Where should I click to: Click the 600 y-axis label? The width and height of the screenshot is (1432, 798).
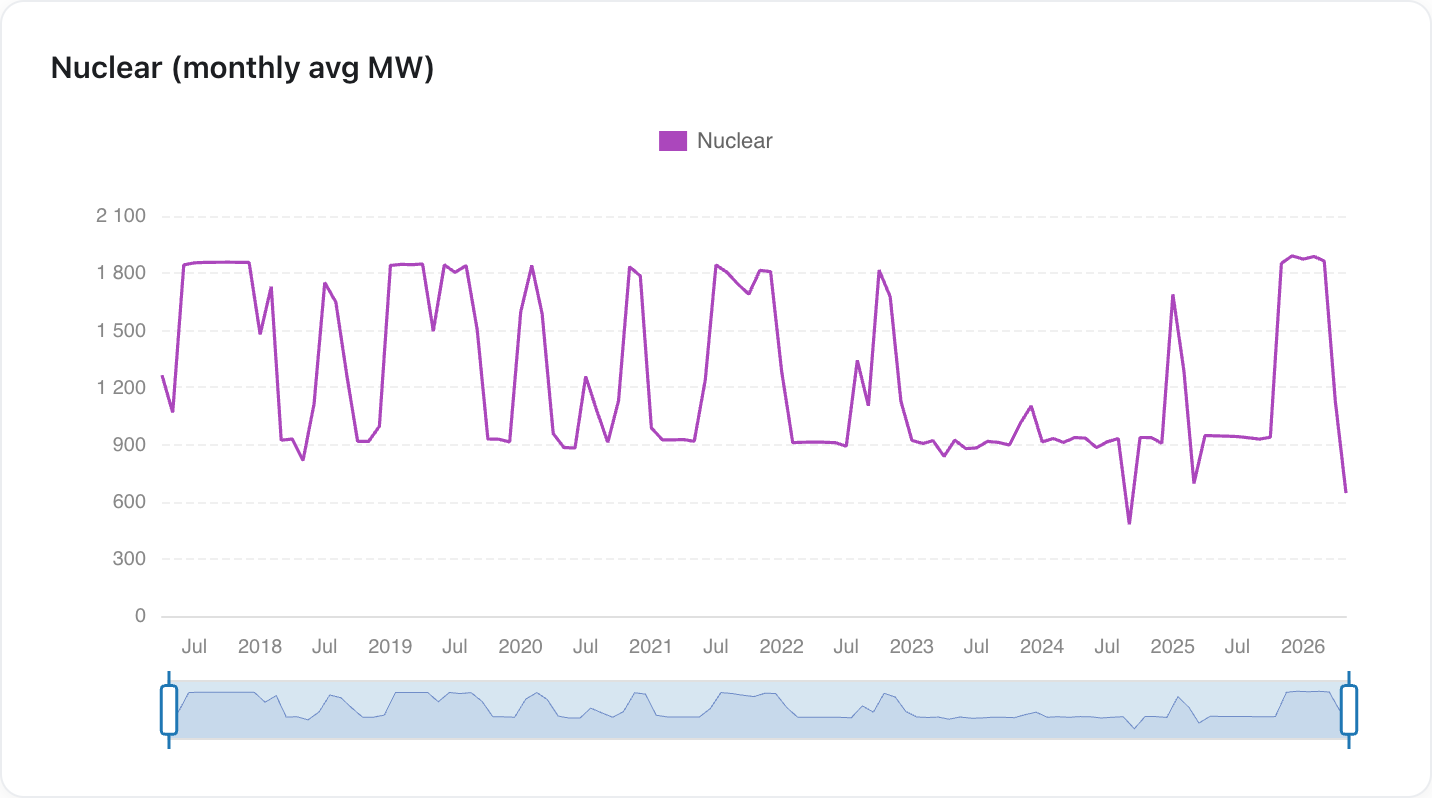[x=128, y=502]
